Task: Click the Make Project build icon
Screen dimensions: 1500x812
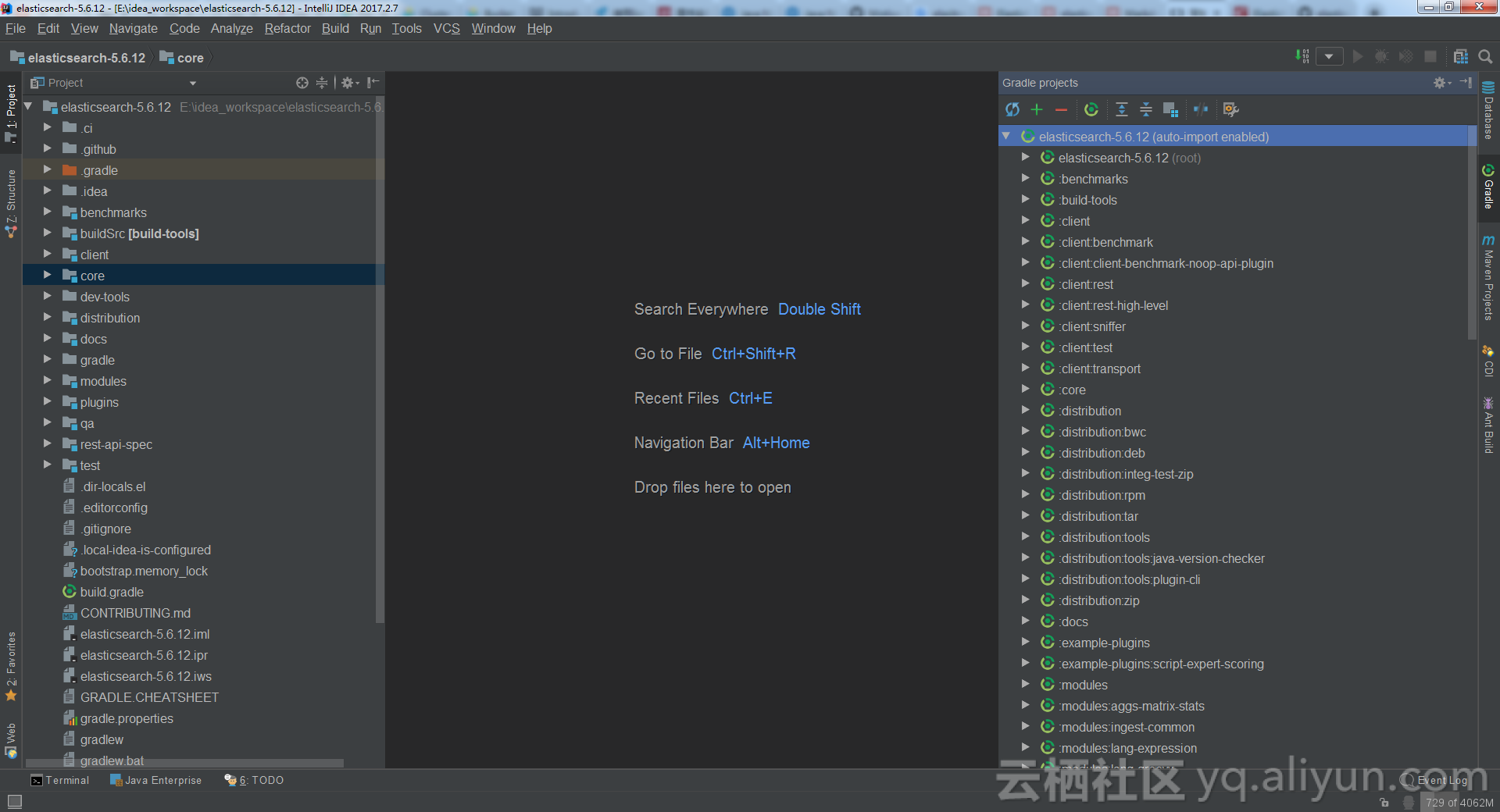Action: [x=1302, y=56]
